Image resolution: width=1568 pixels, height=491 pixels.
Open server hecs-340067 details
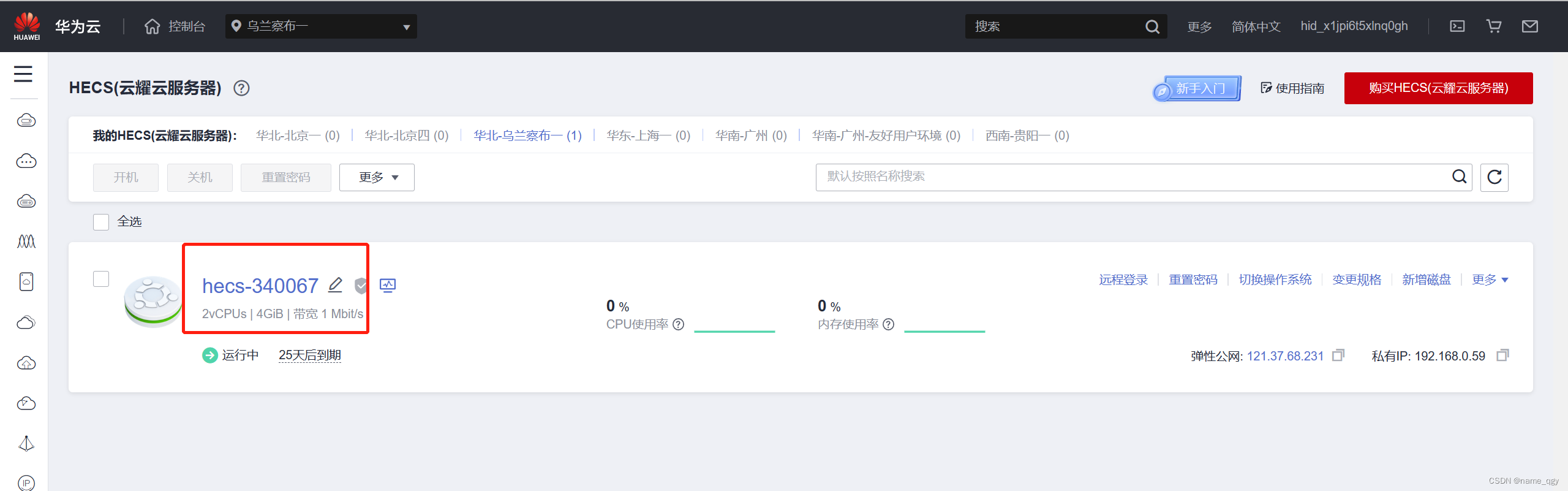click(x=260, y=286)
